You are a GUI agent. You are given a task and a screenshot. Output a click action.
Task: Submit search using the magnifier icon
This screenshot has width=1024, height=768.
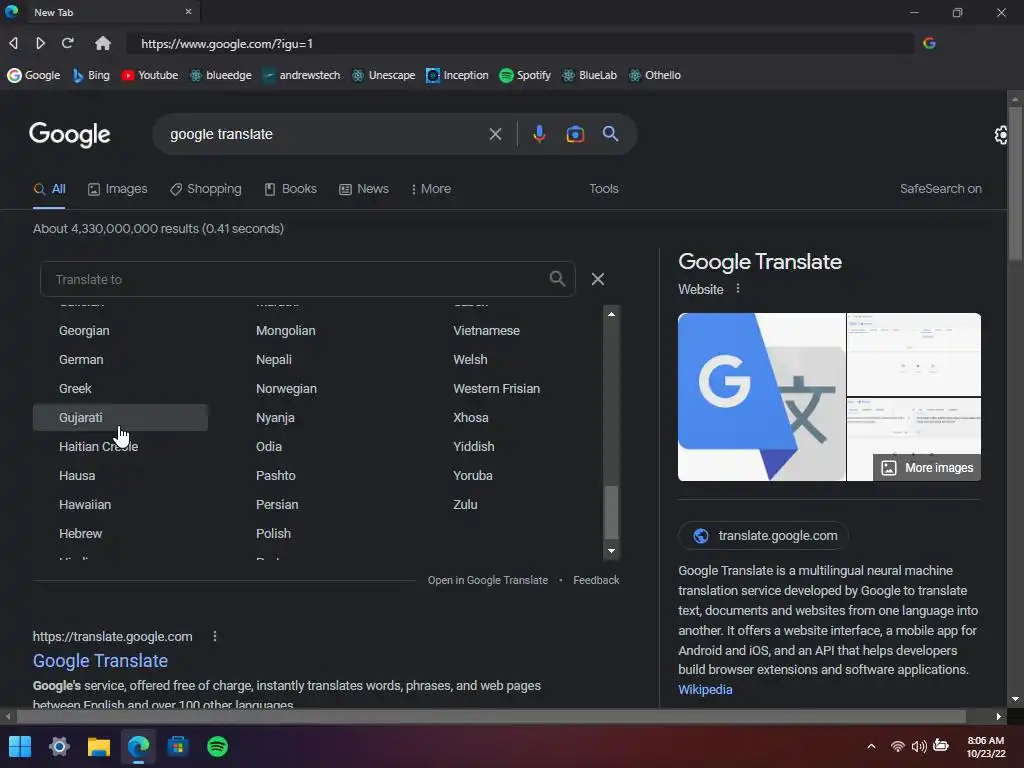[x=611, y=134]
